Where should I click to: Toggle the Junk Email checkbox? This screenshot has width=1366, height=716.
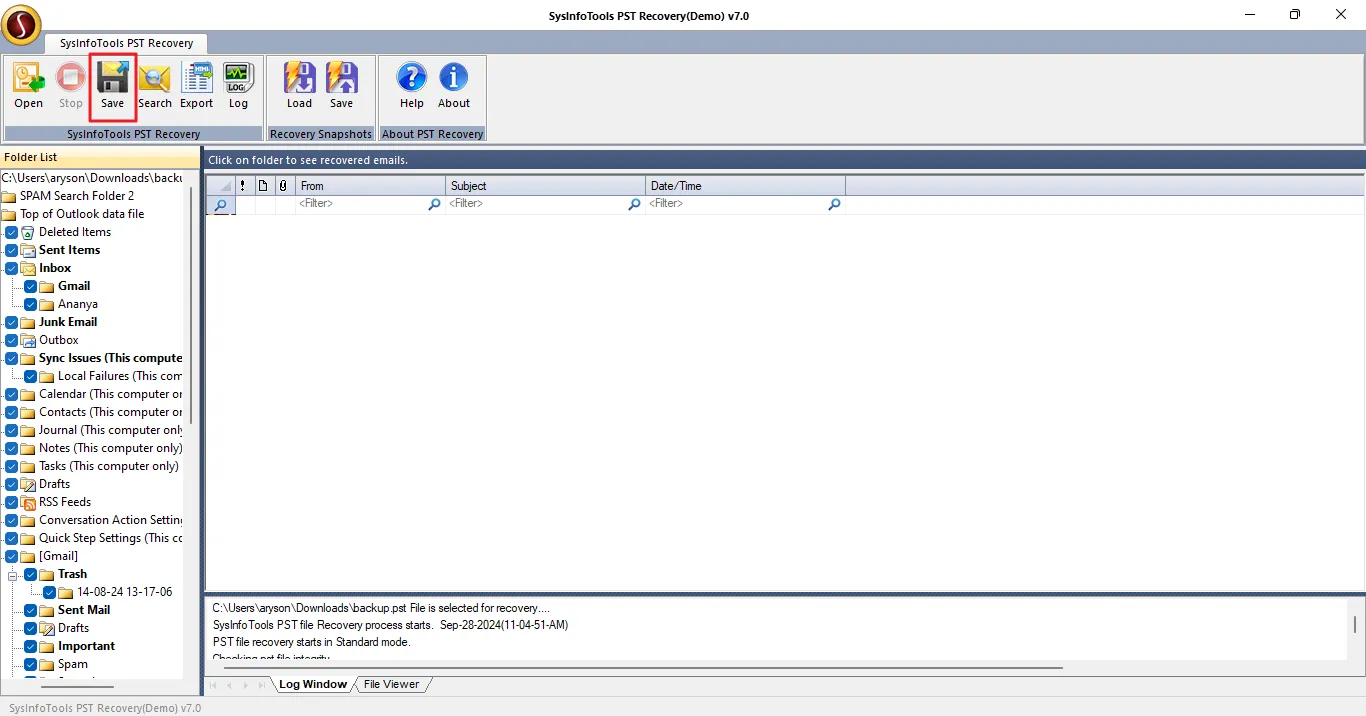12,322
